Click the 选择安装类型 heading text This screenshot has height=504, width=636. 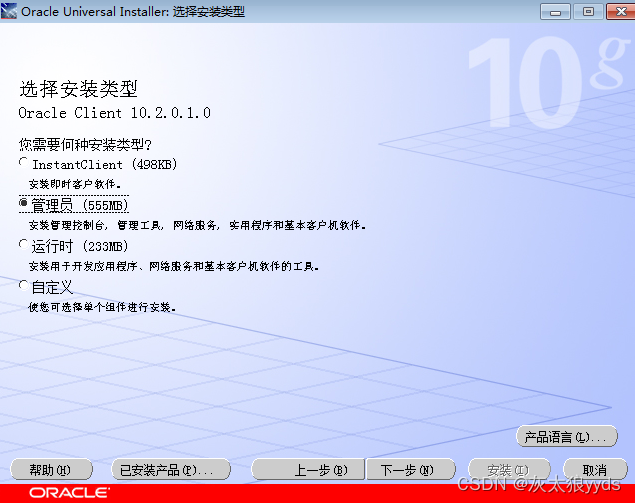pyautogui.click(x=78, y=88)
